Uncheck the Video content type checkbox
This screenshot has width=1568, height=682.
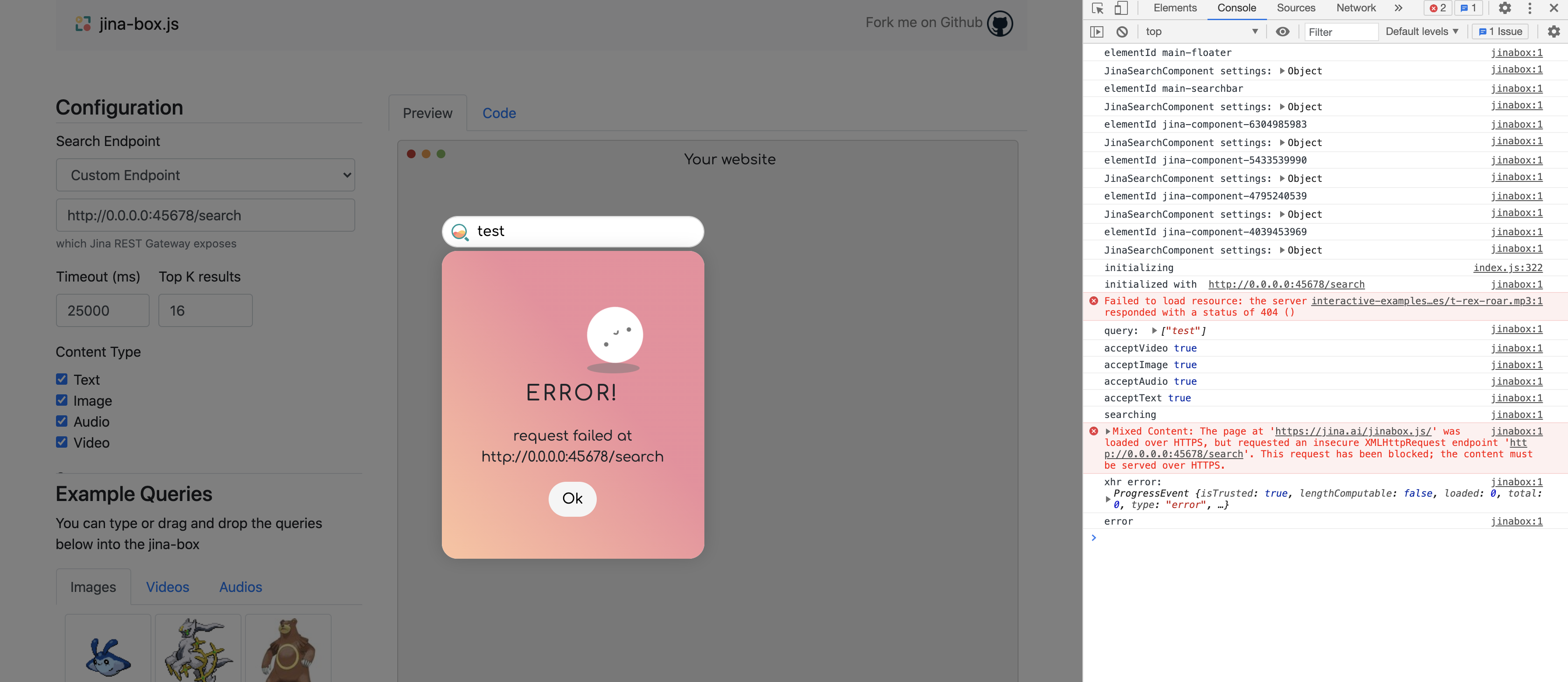[x=62, y=442]
